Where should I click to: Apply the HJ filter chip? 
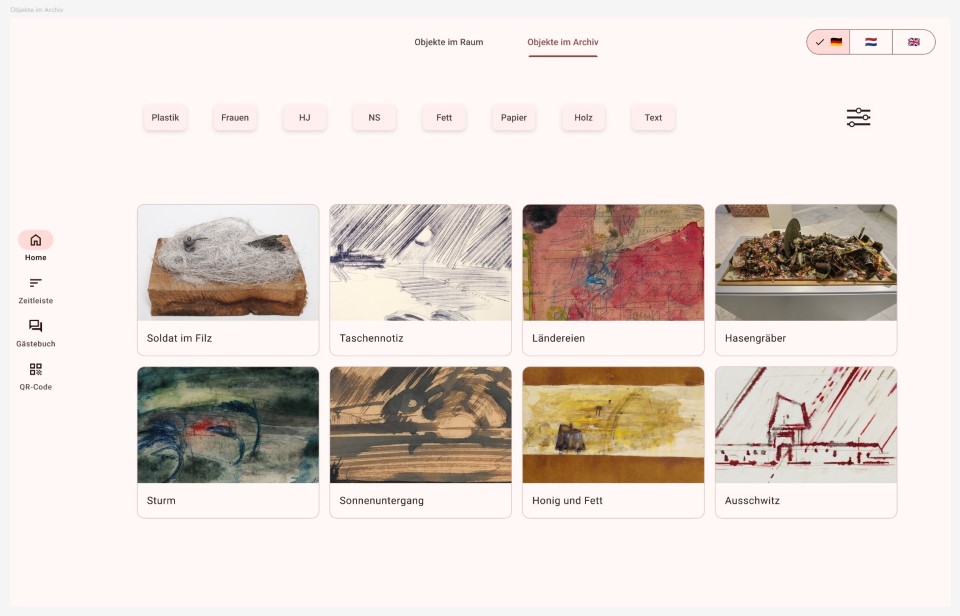click(305, 118)
